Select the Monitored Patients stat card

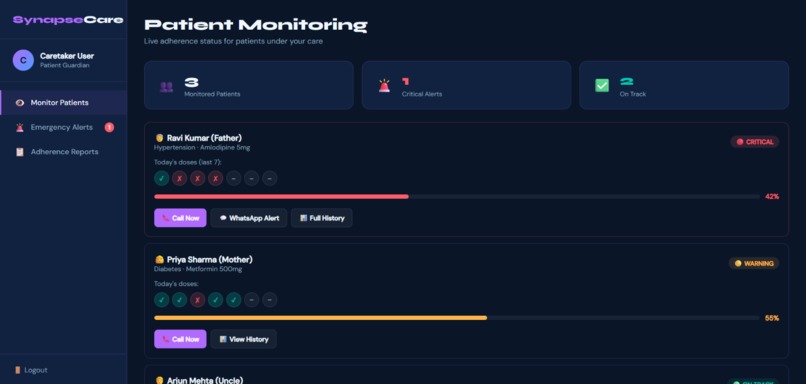coord(249,85)
